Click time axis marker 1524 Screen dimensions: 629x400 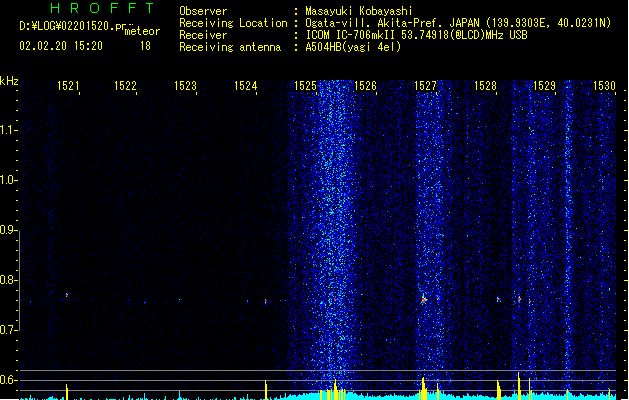(x=246, y=86)
